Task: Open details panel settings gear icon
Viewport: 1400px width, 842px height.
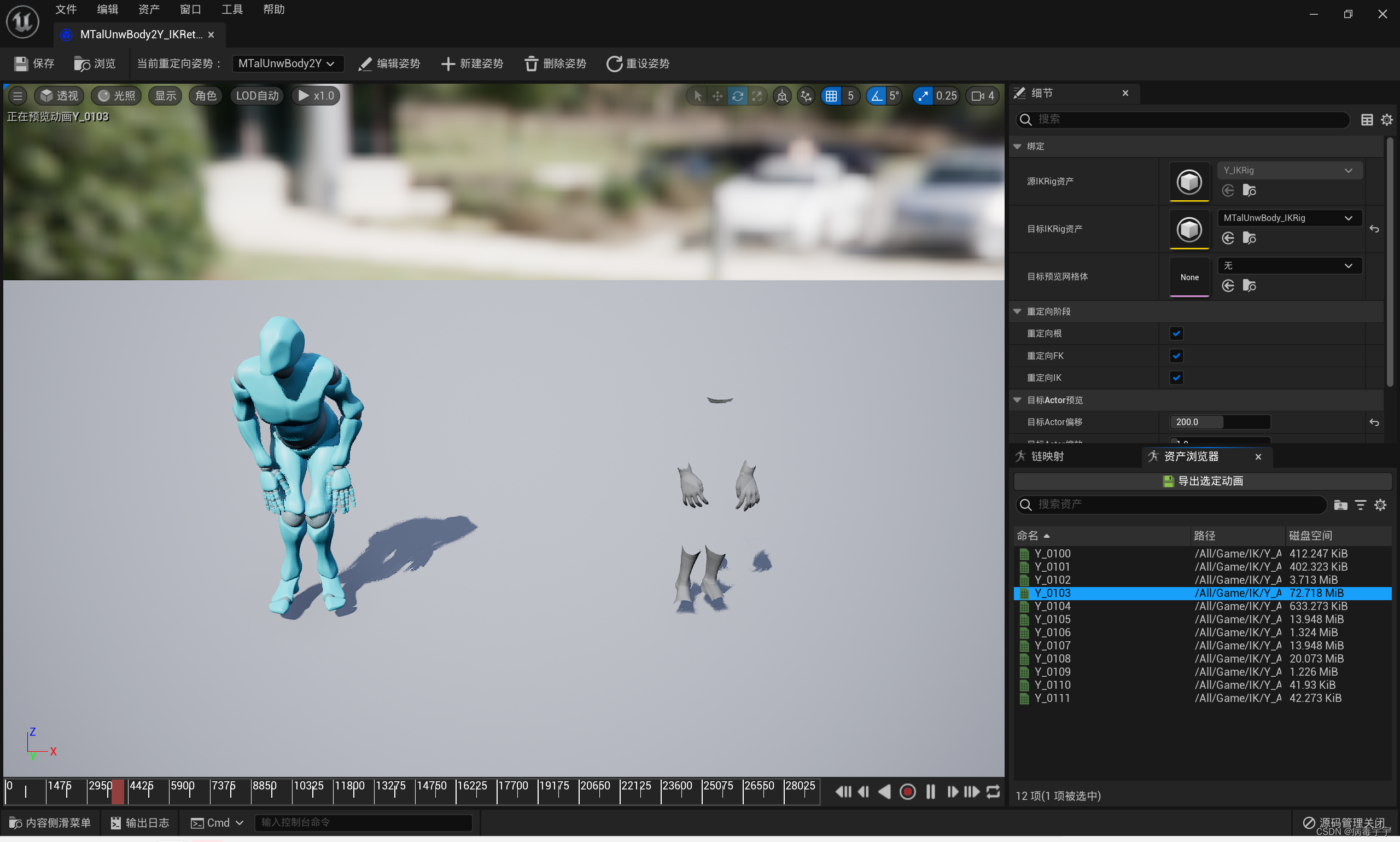Action: [1386, 120]
